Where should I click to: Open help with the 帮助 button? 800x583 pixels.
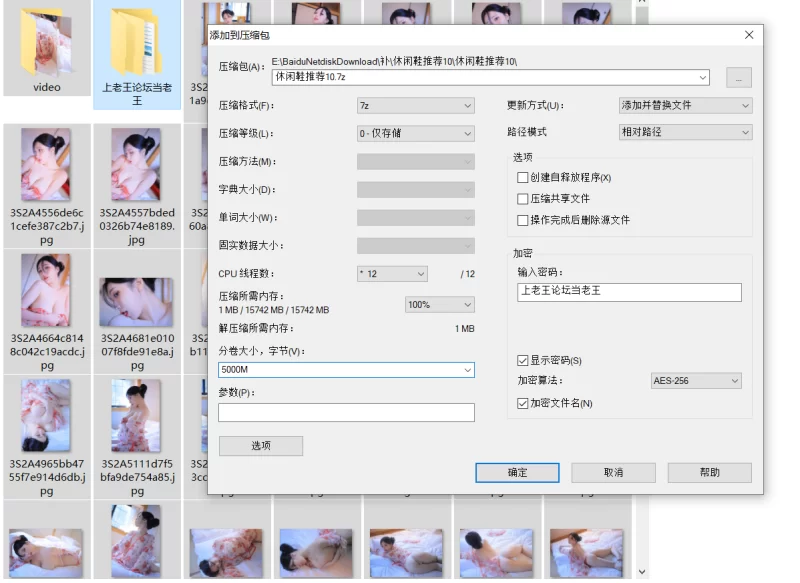tap(710, 473)
